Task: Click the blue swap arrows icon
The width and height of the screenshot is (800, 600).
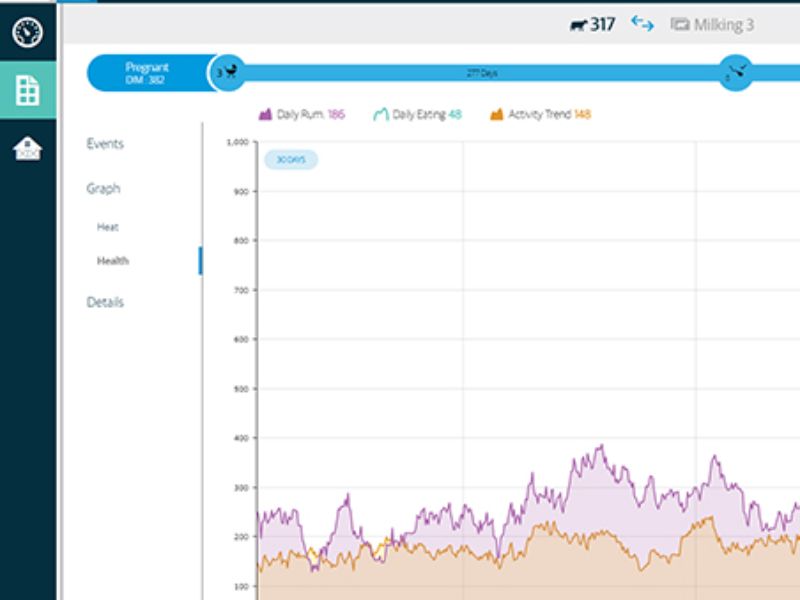Action: [642, 24]
